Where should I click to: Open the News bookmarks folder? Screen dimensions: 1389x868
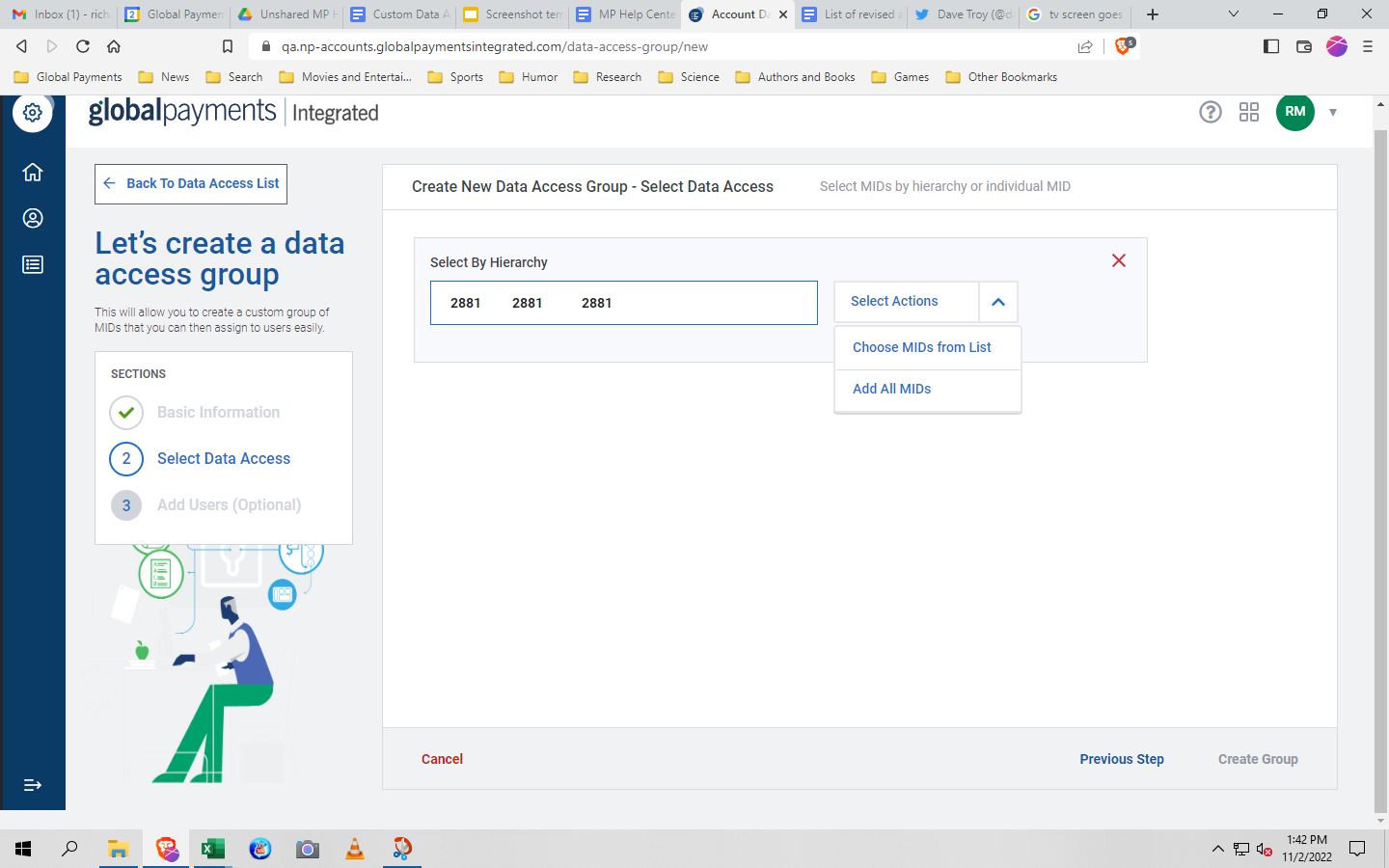coord(164,77)
